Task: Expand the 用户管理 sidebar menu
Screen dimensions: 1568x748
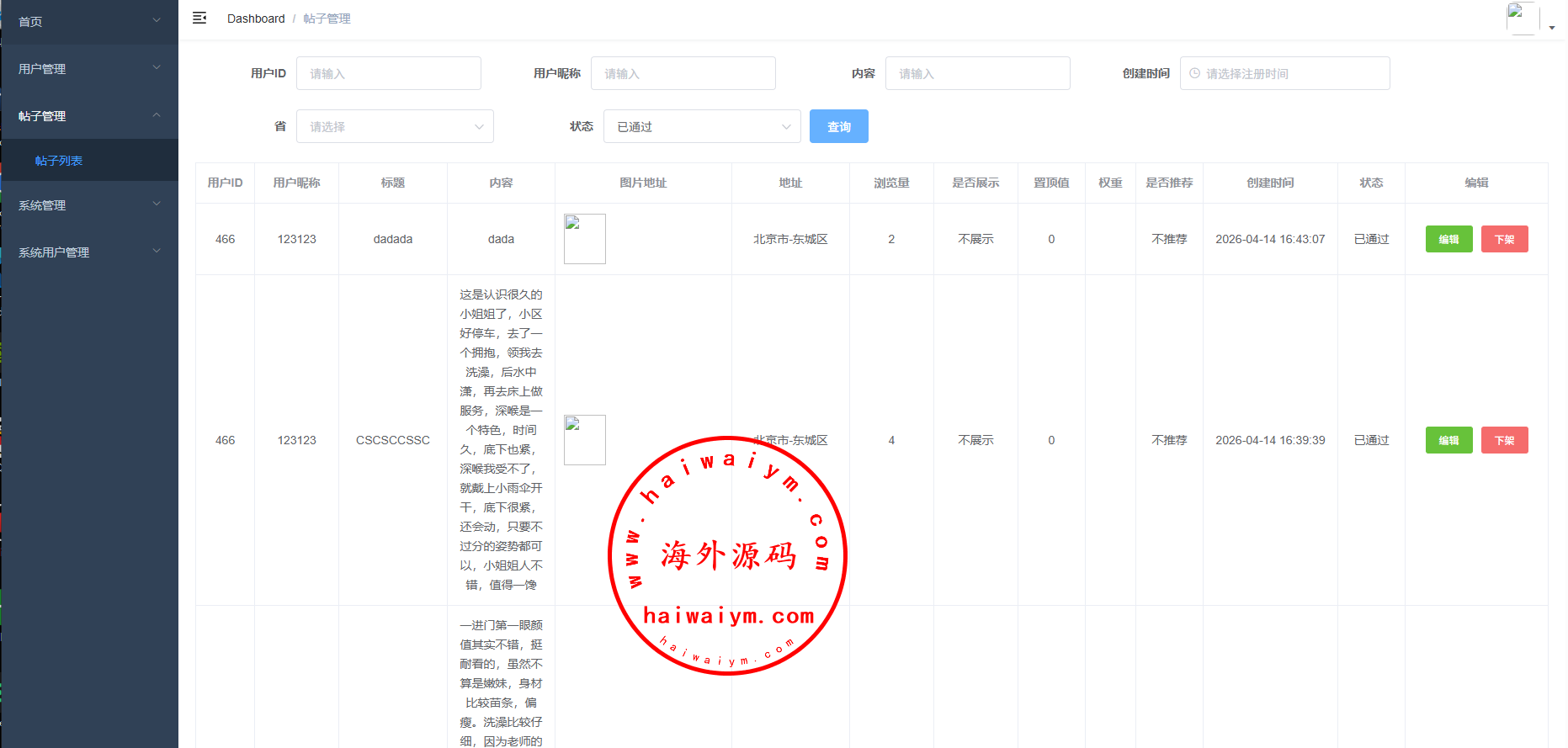Action: coord(88,69)
